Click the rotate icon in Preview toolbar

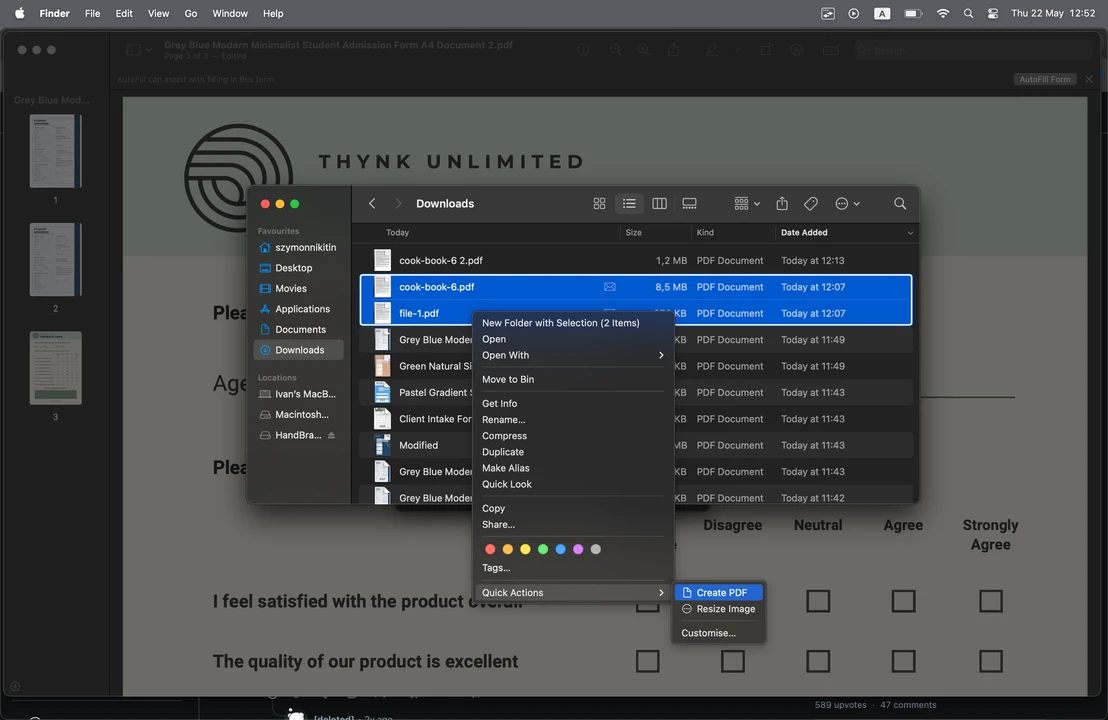[766, 50]
